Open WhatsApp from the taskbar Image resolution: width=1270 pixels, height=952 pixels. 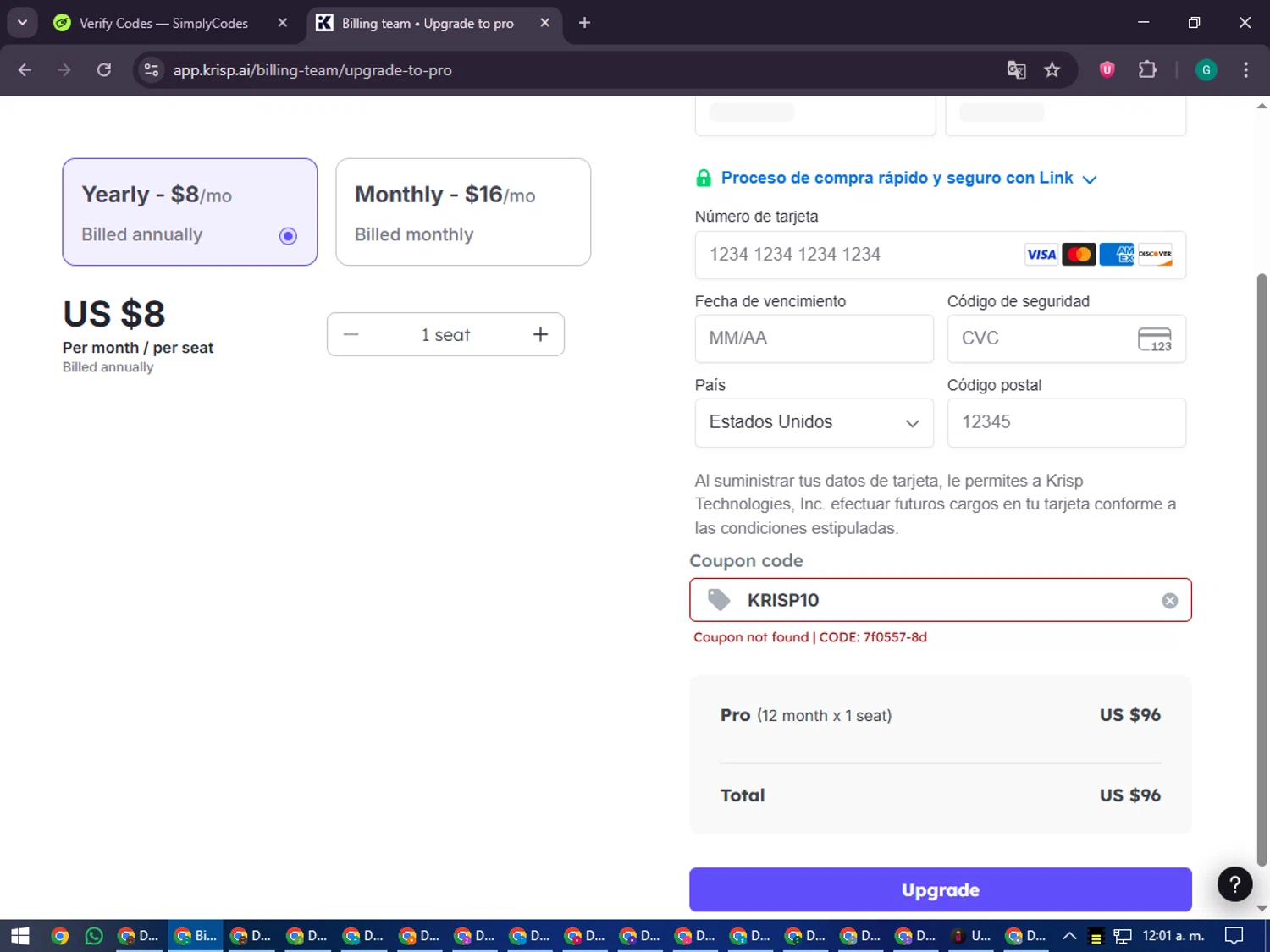point(94,936)
